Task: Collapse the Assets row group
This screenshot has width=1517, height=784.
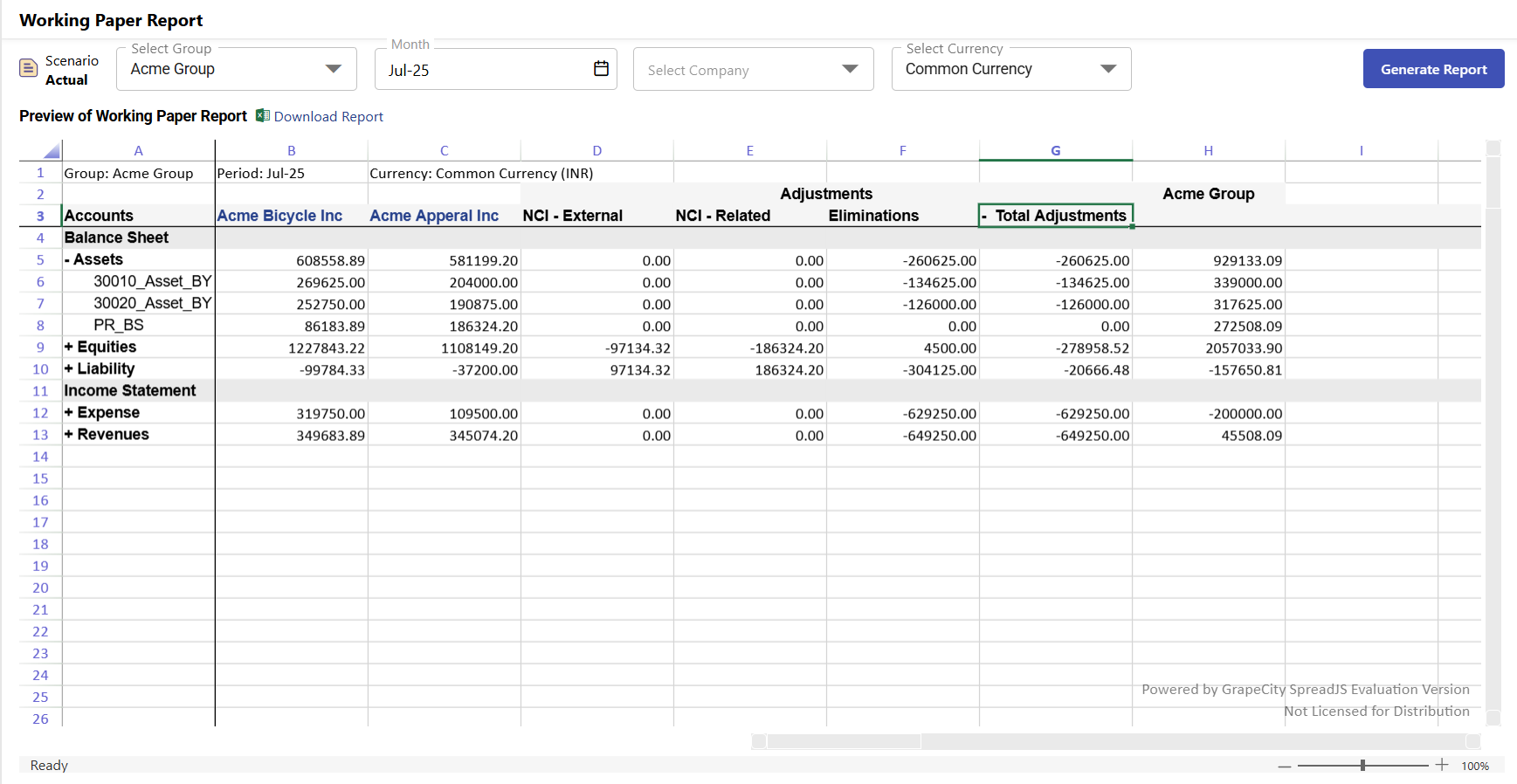Action: (x=67, y=260)
